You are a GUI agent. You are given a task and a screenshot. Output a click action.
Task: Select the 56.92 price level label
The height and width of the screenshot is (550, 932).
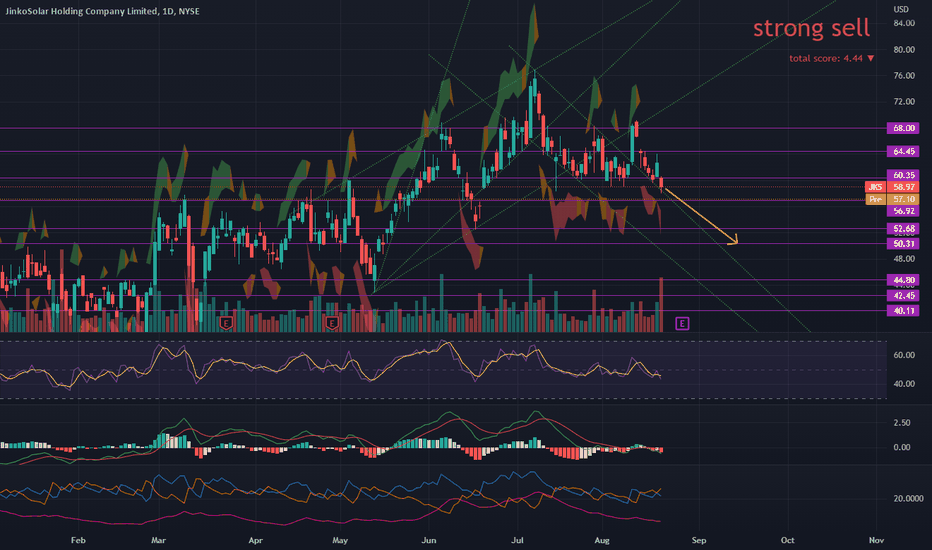click(903, 211)
